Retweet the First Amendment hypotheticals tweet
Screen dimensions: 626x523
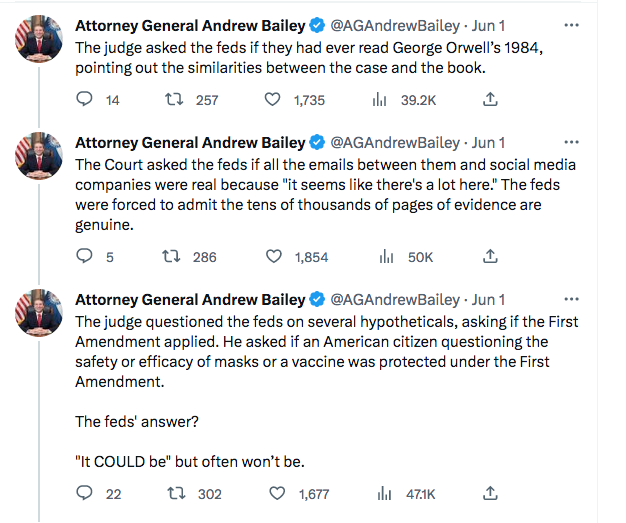[x=173, y=493]
